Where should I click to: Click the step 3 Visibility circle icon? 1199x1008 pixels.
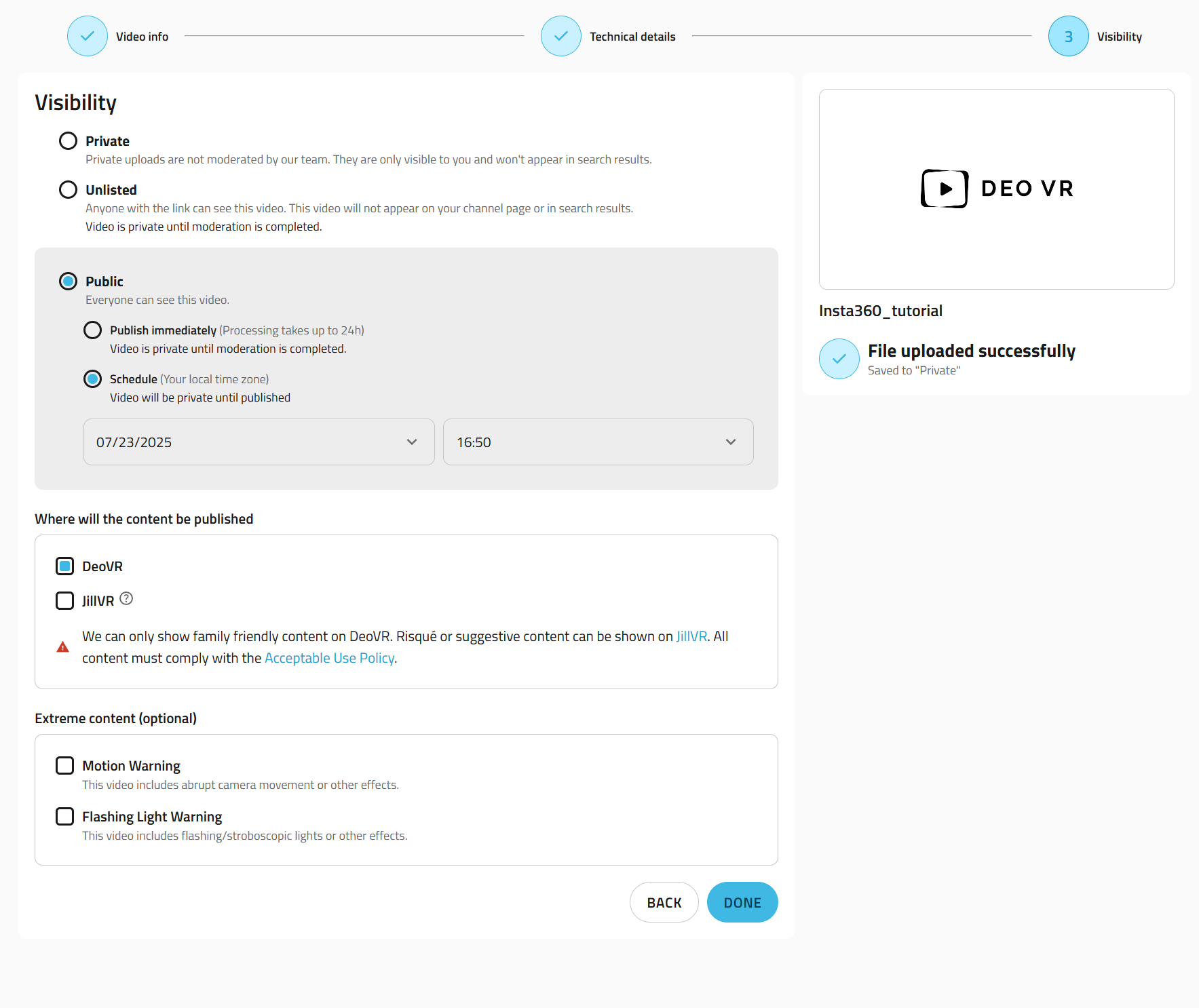coord(1069,36)
